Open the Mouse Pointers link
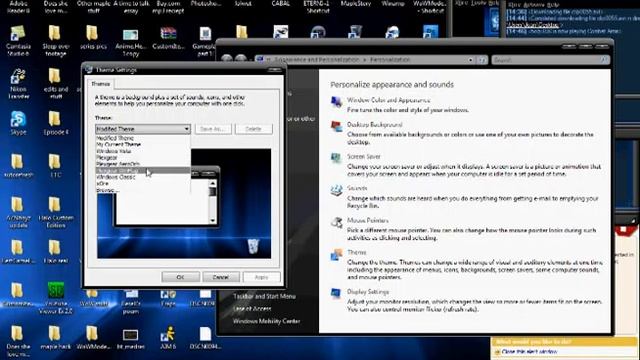Viewport: 640px width, 360px height. (367, 220)
